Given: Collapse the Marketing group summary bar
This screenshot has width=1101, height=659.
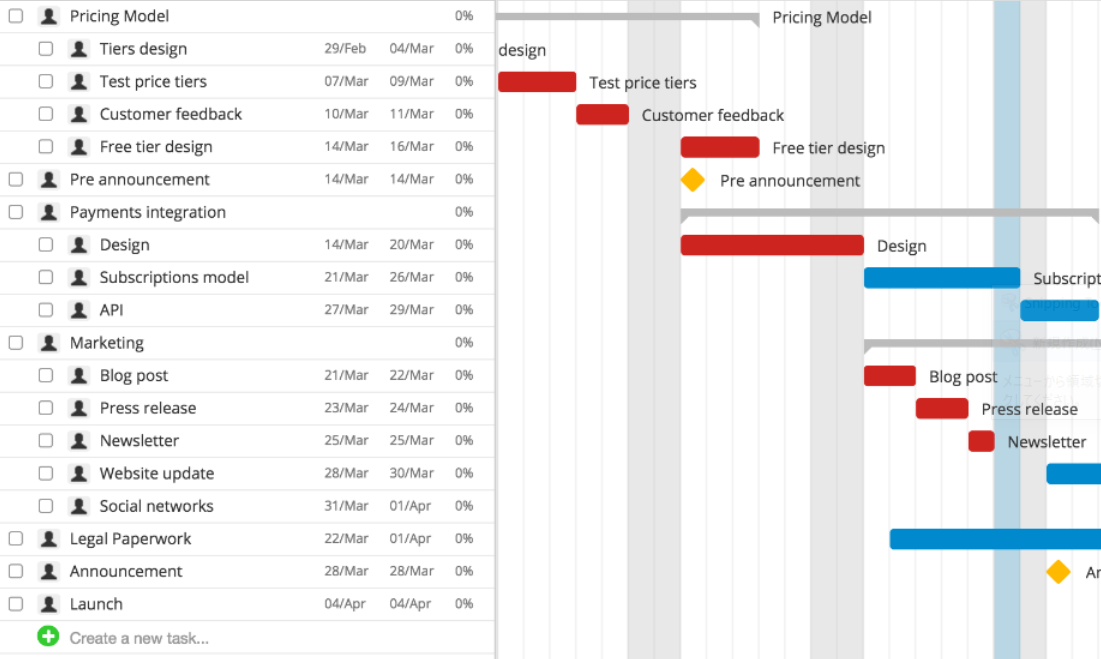Looking at the screenshot, I should click(x=980, y=344).
